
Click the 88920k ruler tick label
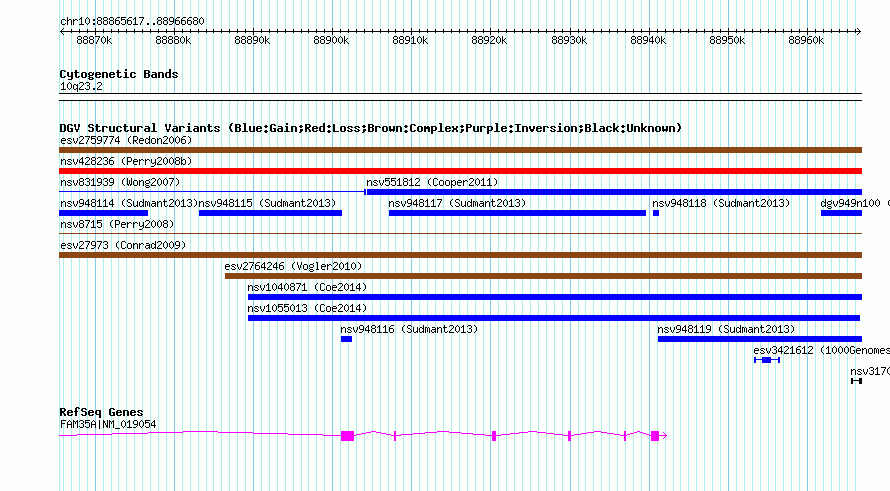489,40
